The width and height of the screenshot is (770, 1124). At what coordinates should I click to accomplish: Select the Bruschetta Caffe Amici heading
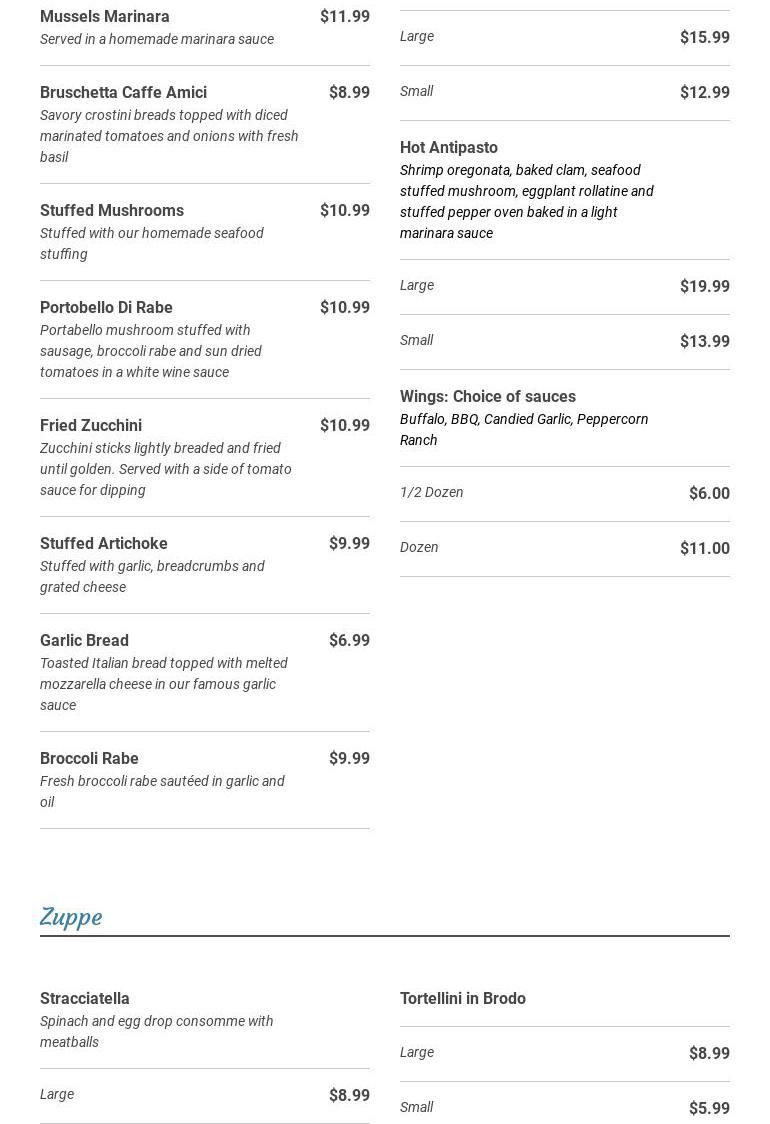tap(123, 93)
